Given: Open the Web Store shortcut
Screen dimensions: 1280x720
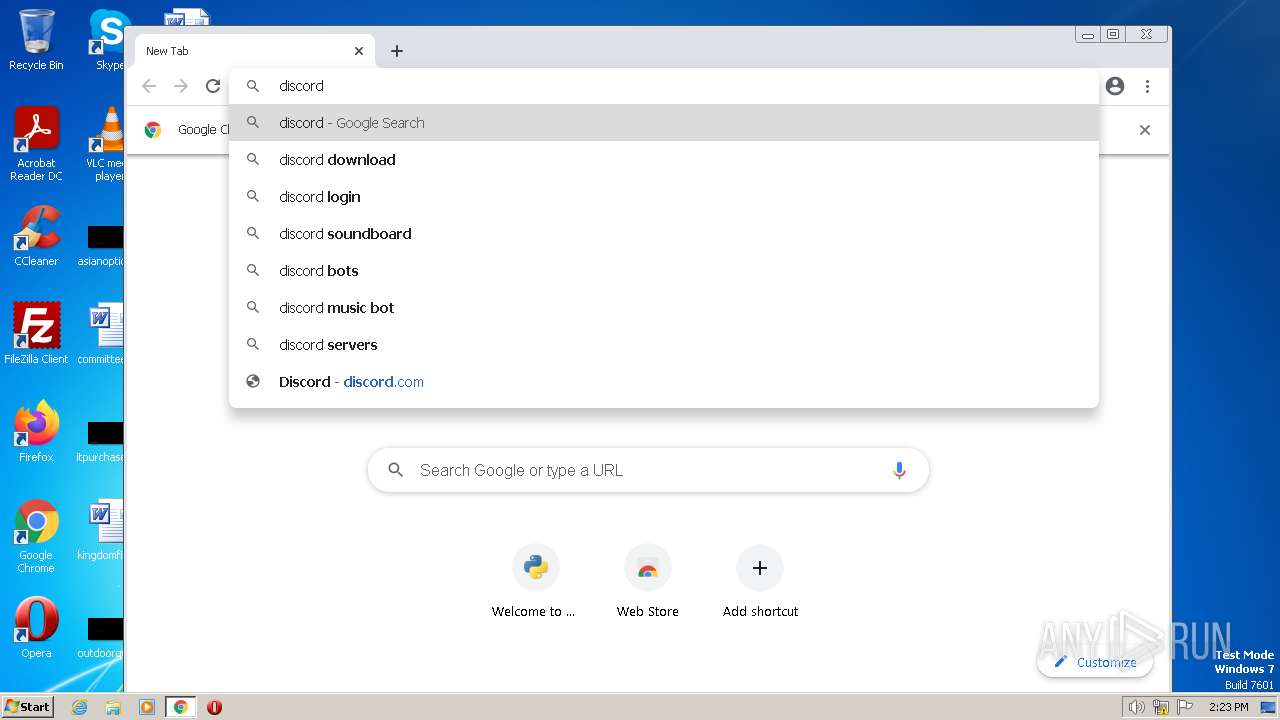Looking at the screenshot, I should [648, 583].
